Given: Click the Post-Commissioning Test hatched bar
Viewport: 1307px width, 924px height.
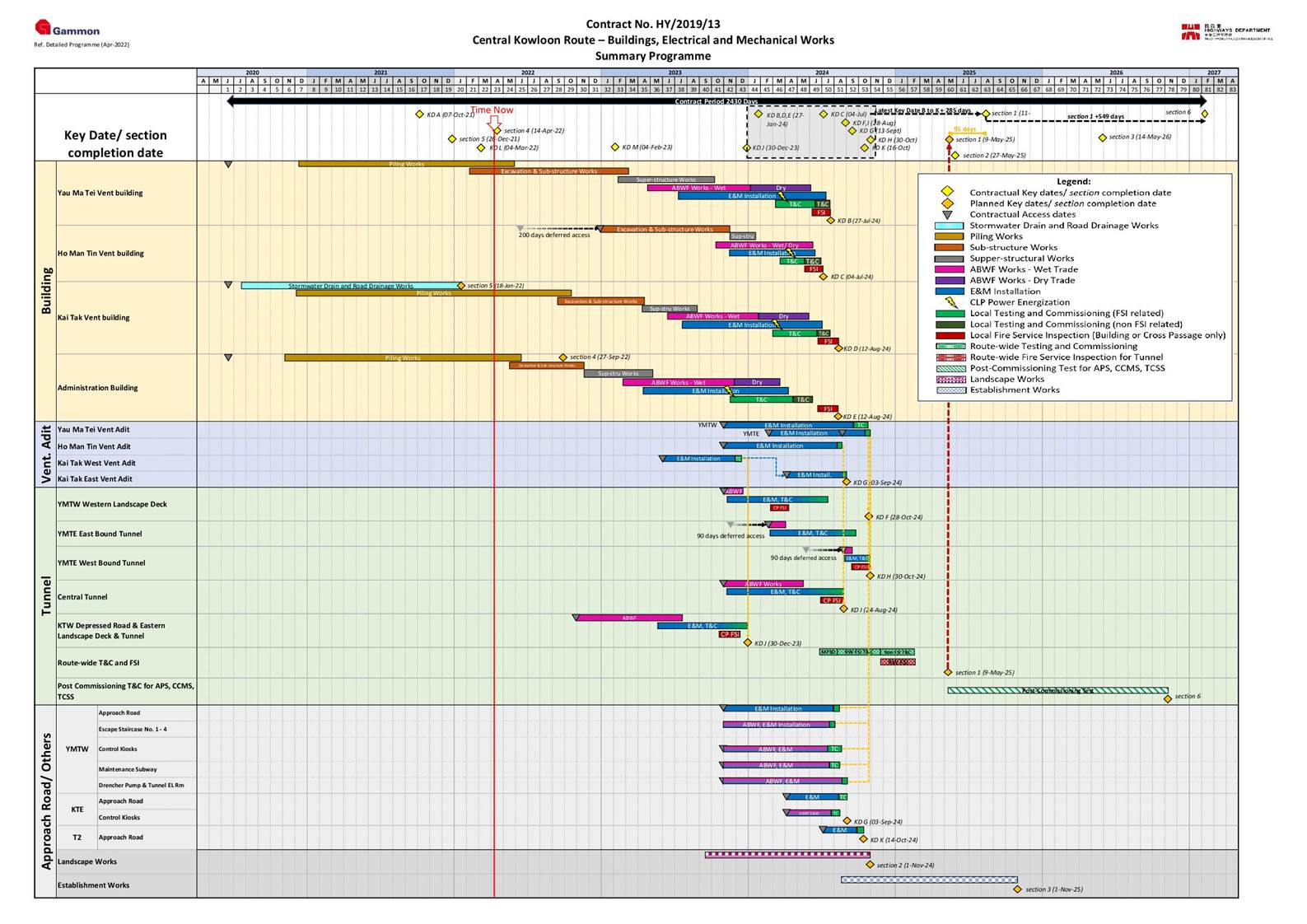Looking at the screenshot, I should pos(1057,691).
